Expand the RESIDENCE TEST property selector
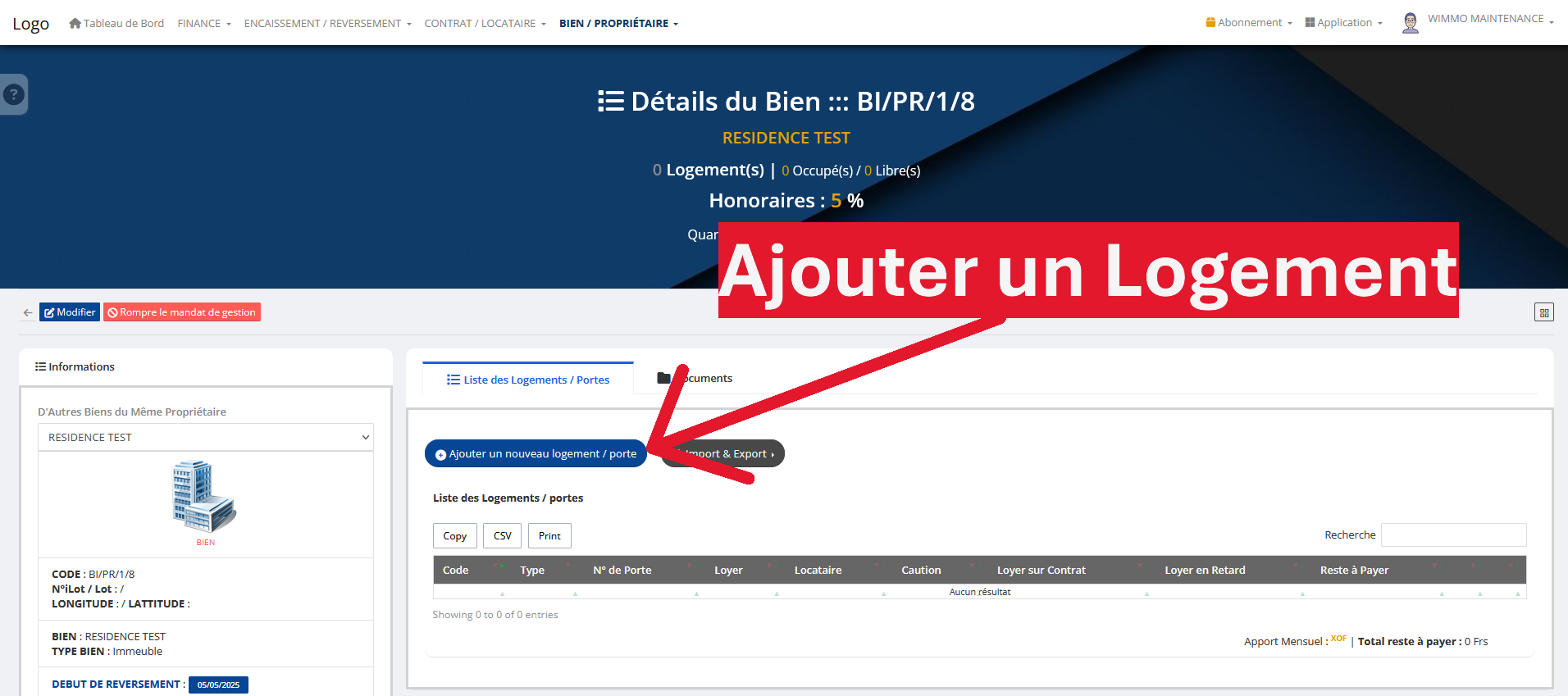This screenshot has height=696, width=1568. click(205, 437)
